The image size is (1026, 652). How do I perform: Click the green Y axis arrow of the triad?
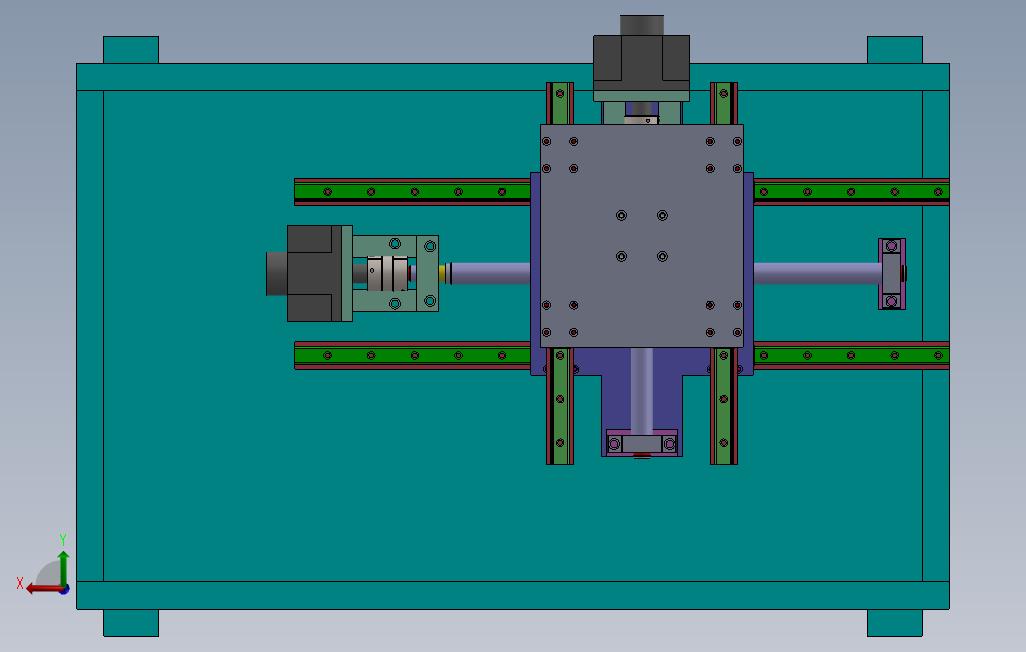click(x=63, y=568)
